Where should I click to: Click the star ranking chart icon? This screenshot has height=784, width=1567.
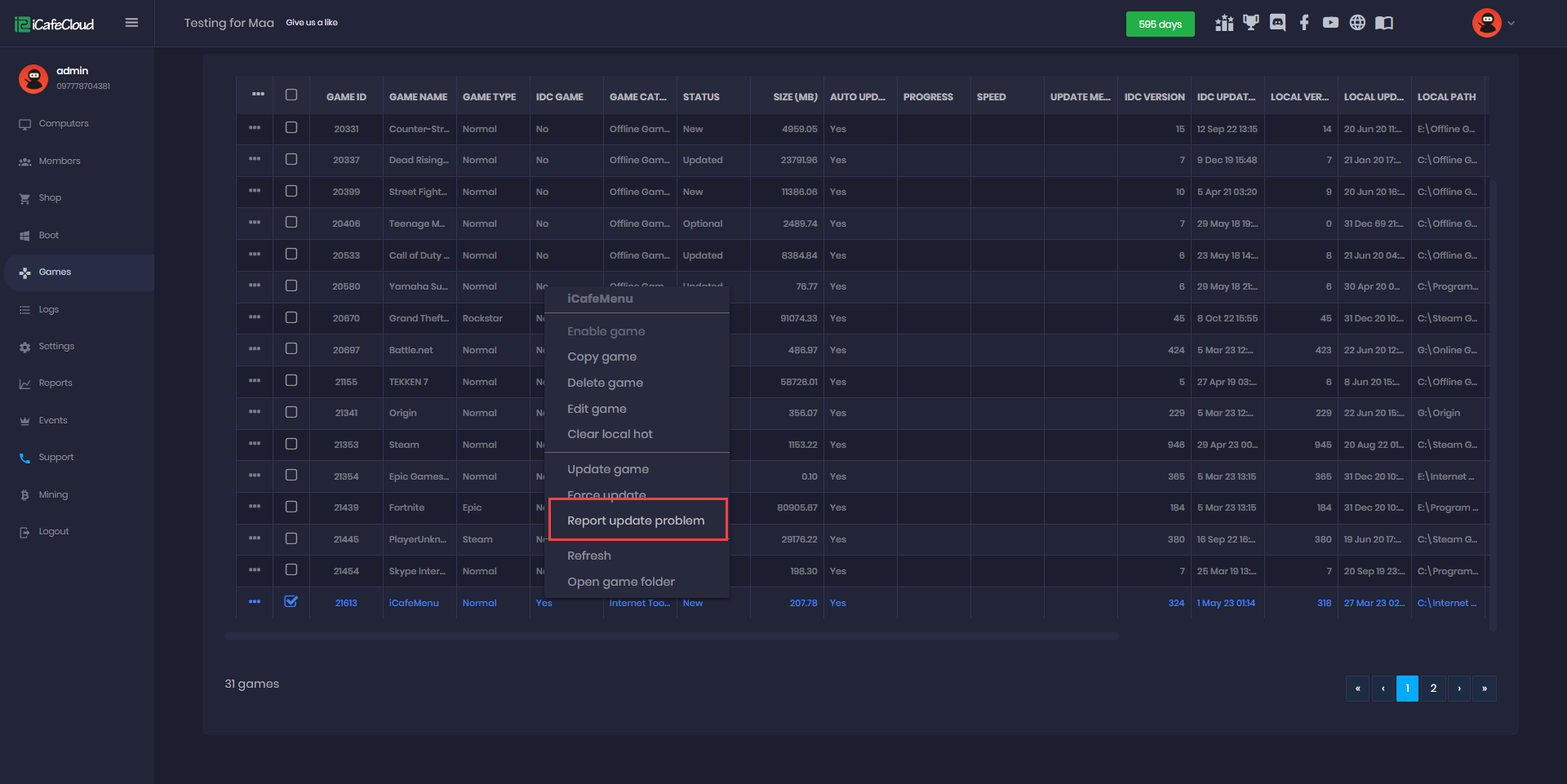click(1224, 23)
